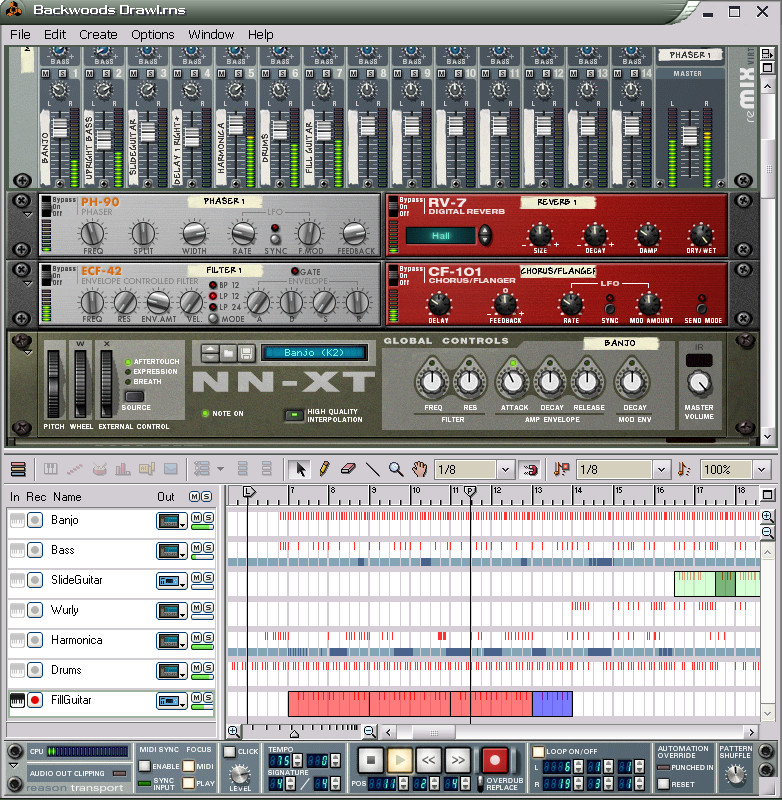Image resolution: width=782 pixels, height=800 pixels.
Task: Select the Pencil tool
Action: (x=324, y=469)
